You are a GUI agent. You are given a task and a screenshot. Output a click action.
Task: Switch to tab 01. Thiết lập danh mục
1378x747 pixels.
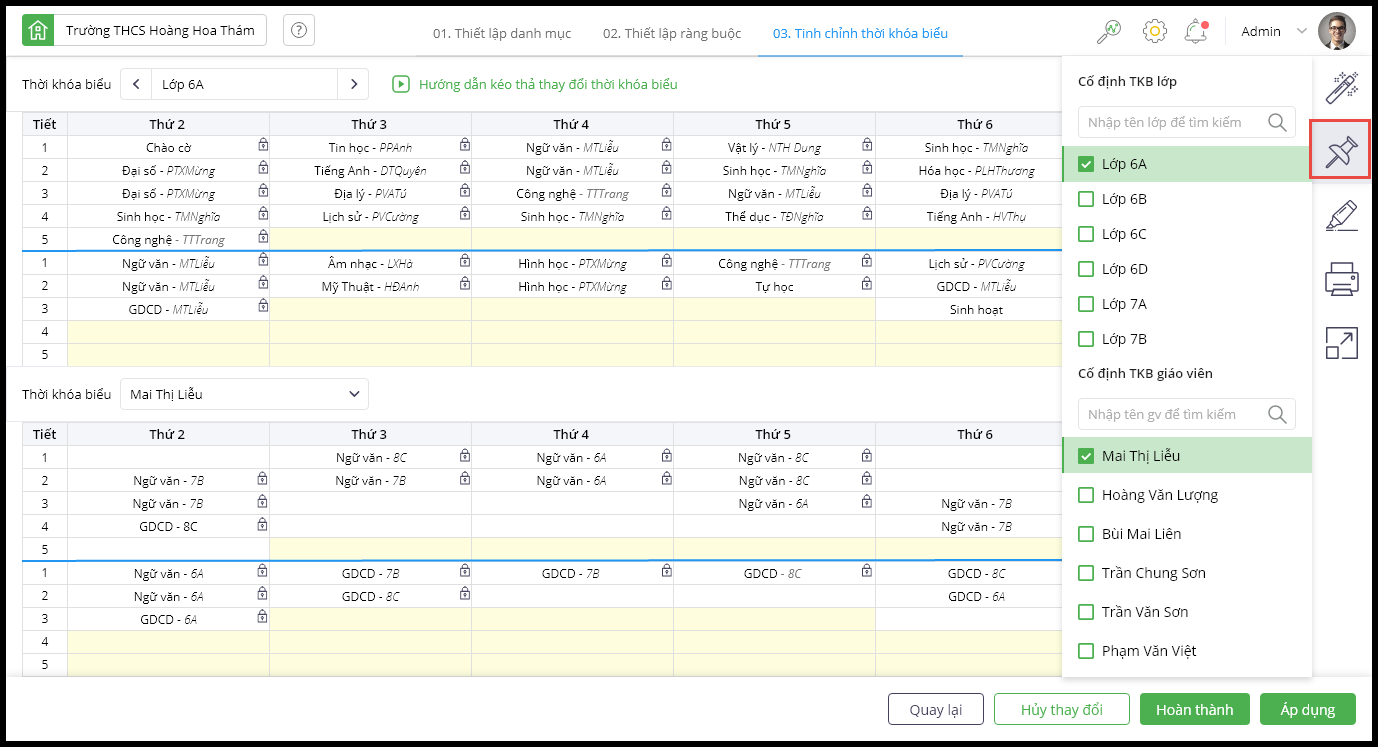pyautogui.click(x=502, y=33)
